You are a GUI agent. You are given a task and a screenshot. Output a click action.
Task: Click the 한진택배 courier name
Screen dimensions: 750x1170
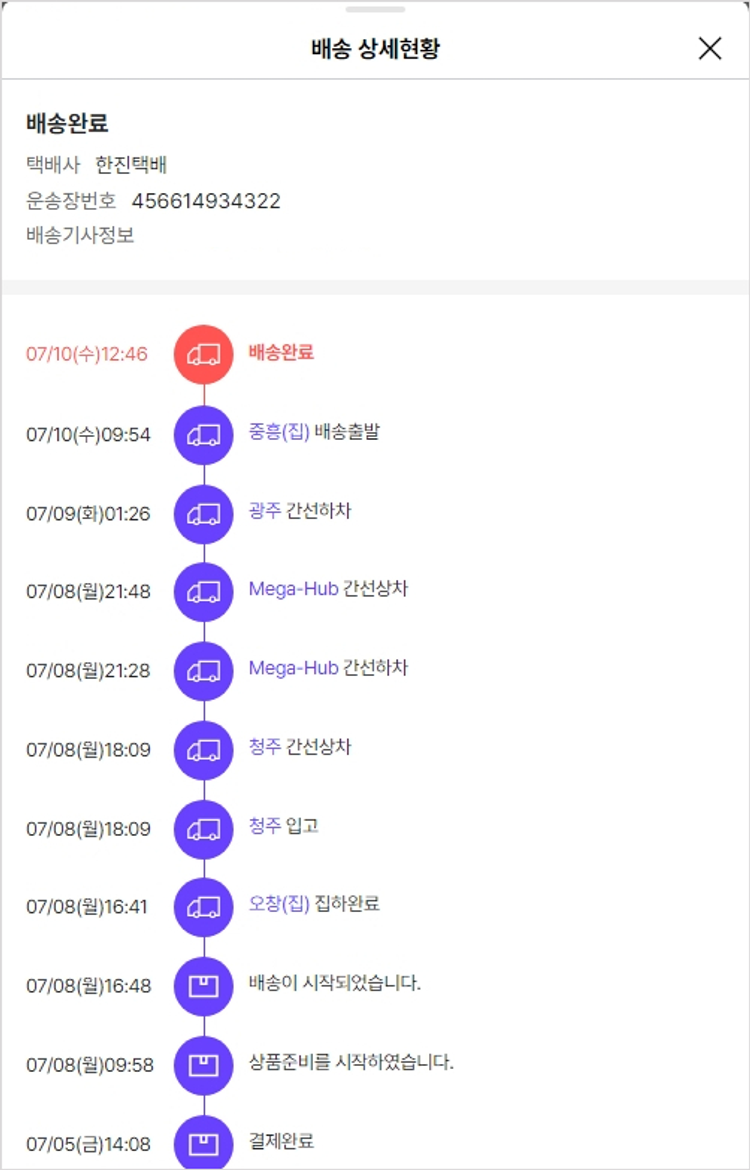point(131,165)
